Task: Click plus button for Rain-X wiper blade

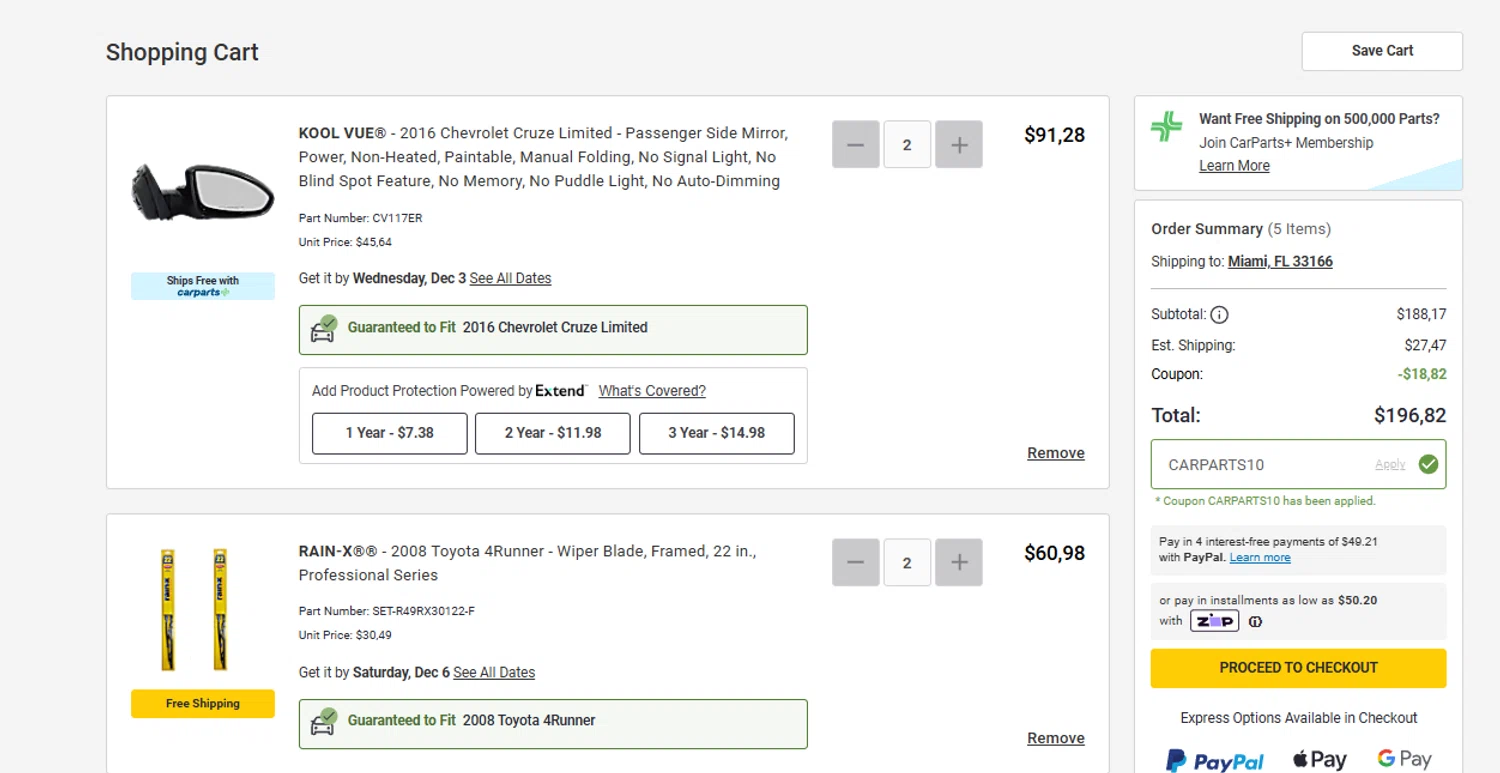Action: 959,563
